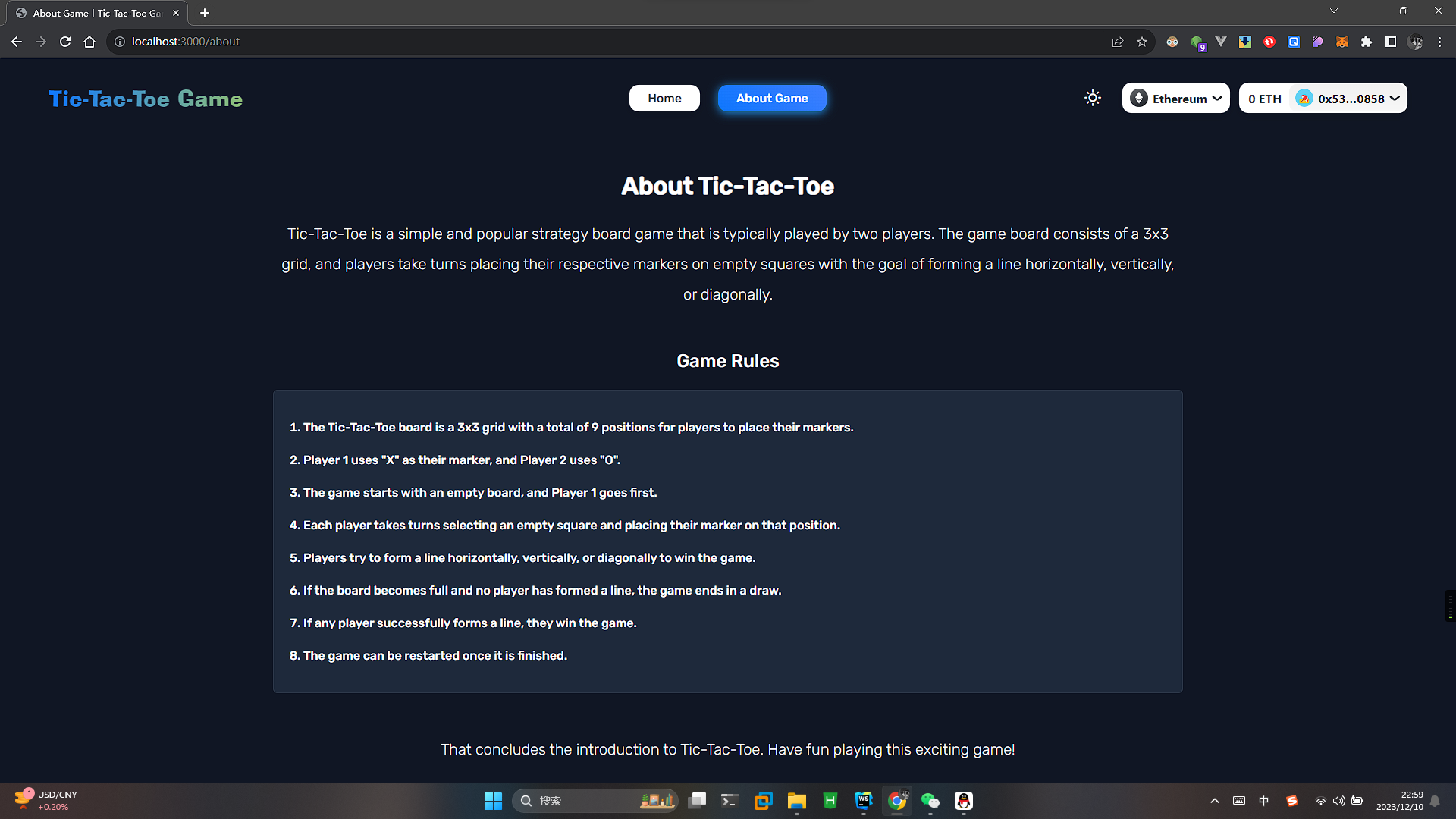
Task: Click the Windows Start button
Action: point(493,801)
